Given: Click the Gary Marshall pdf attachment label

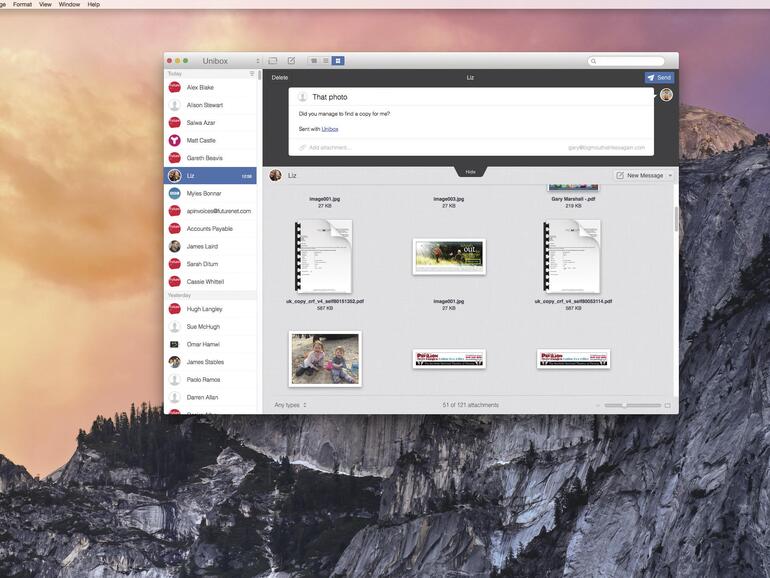Looking at the screenshot, I should [573, 199].
